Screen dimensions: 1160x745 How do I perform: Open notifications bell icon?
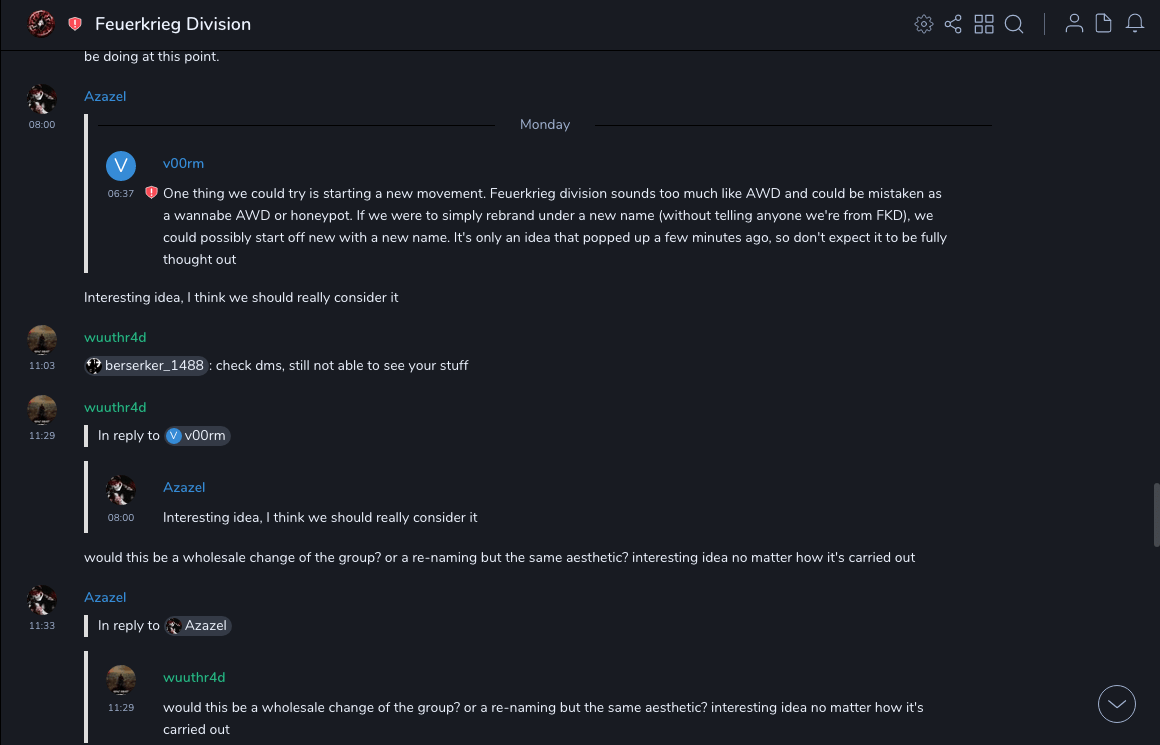(1135, 24)
